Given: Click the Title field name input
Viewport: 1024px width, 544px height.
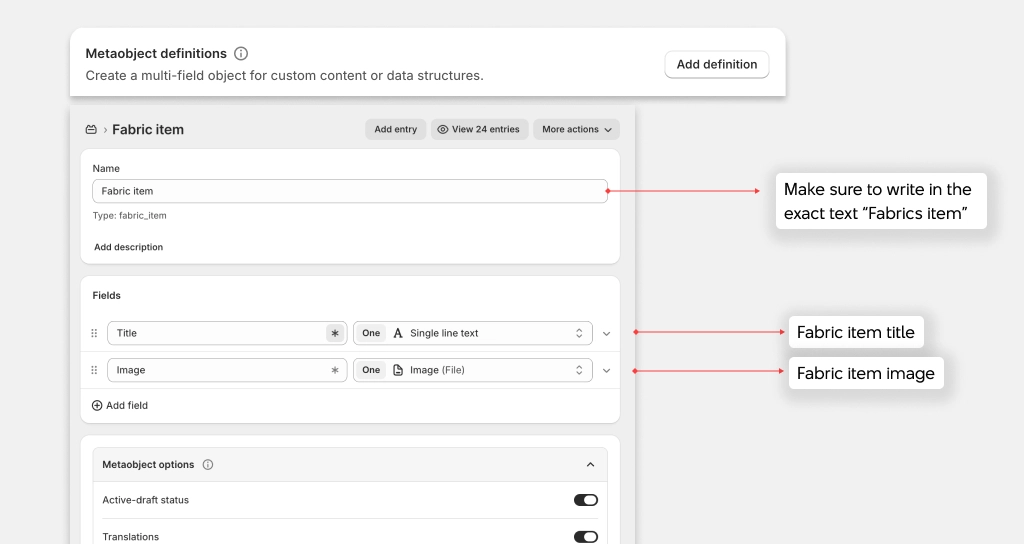Looking at the screenshot, I should point(227,333).
